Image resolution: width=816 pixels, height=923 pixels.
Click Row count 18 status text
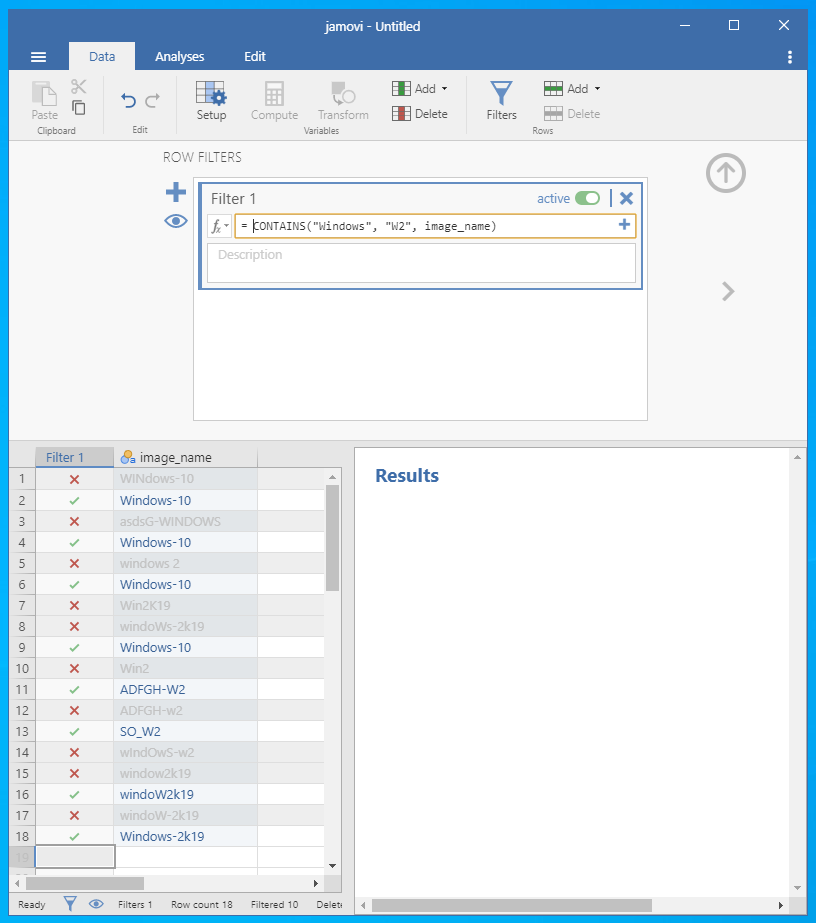pyautogui.click(x=201, y=904)
